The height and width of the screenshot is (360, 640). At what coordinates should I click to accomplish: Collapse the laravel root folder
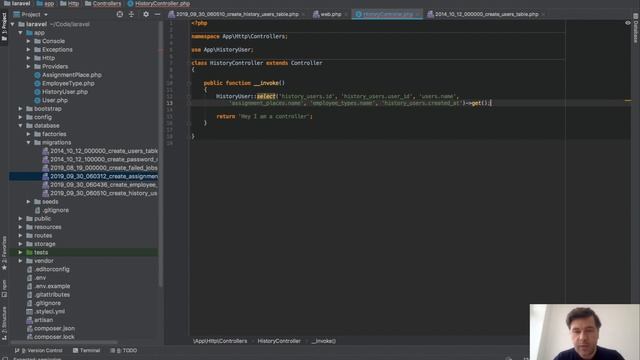coord(13,24)
